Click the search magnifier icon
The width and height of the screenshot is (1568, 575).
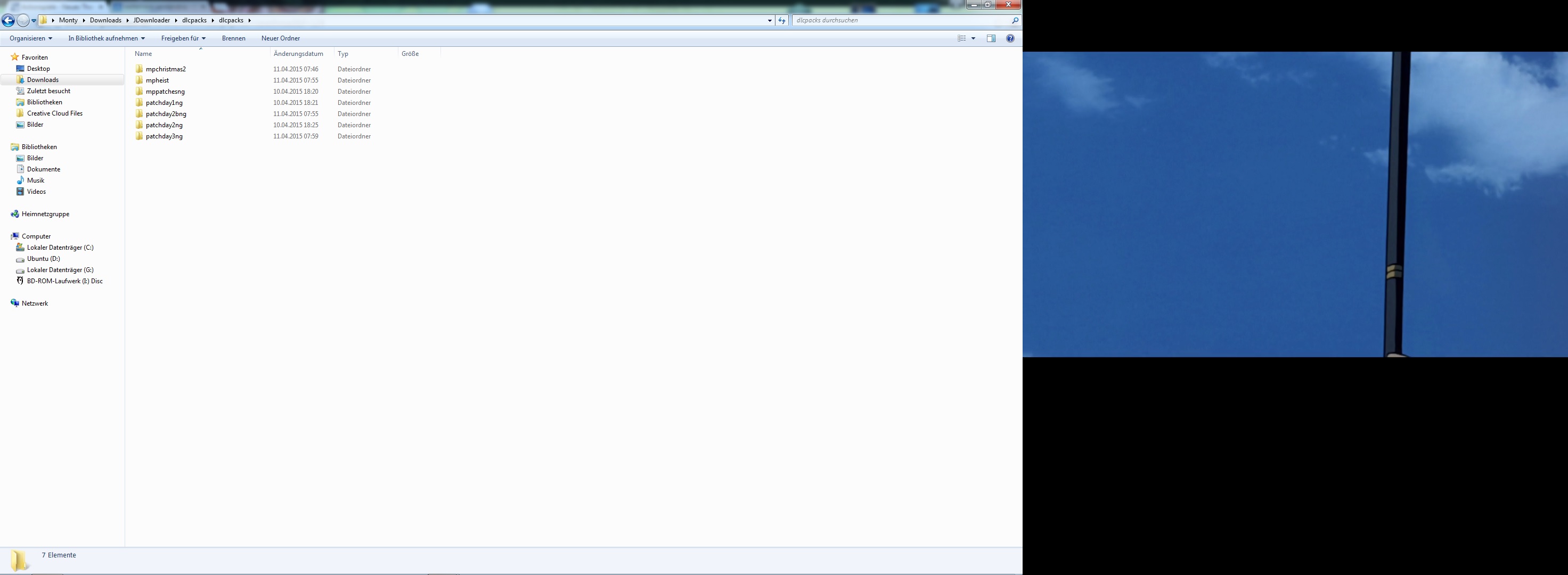click(x=1015, y=20)
